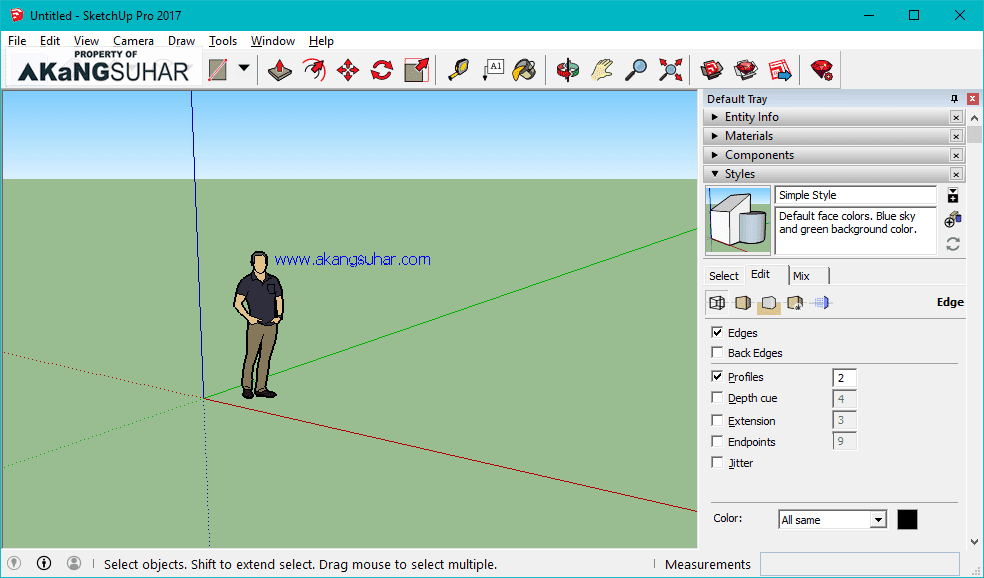
Task: Collapse the Styles panel
Action: [715, 174]
